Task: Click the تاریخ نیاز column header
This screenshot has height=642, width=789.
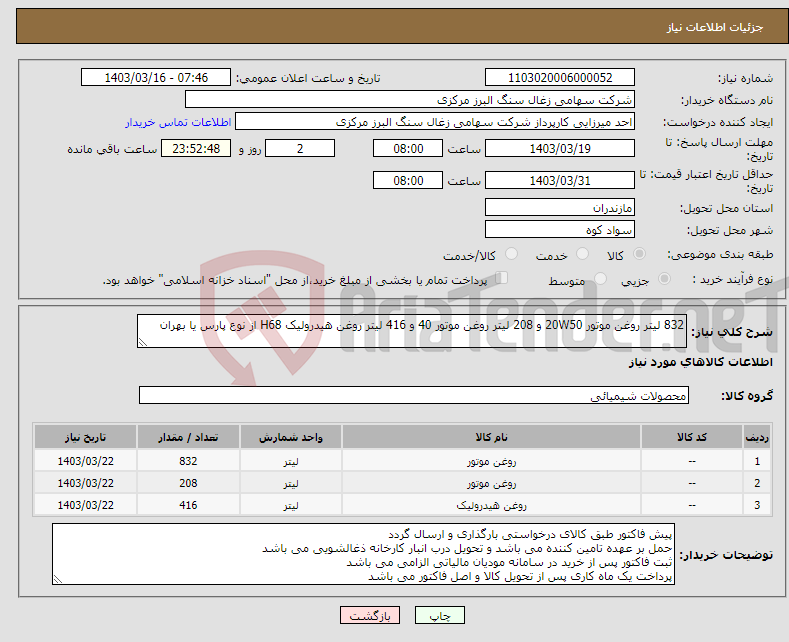Action: tap(85, 437)
